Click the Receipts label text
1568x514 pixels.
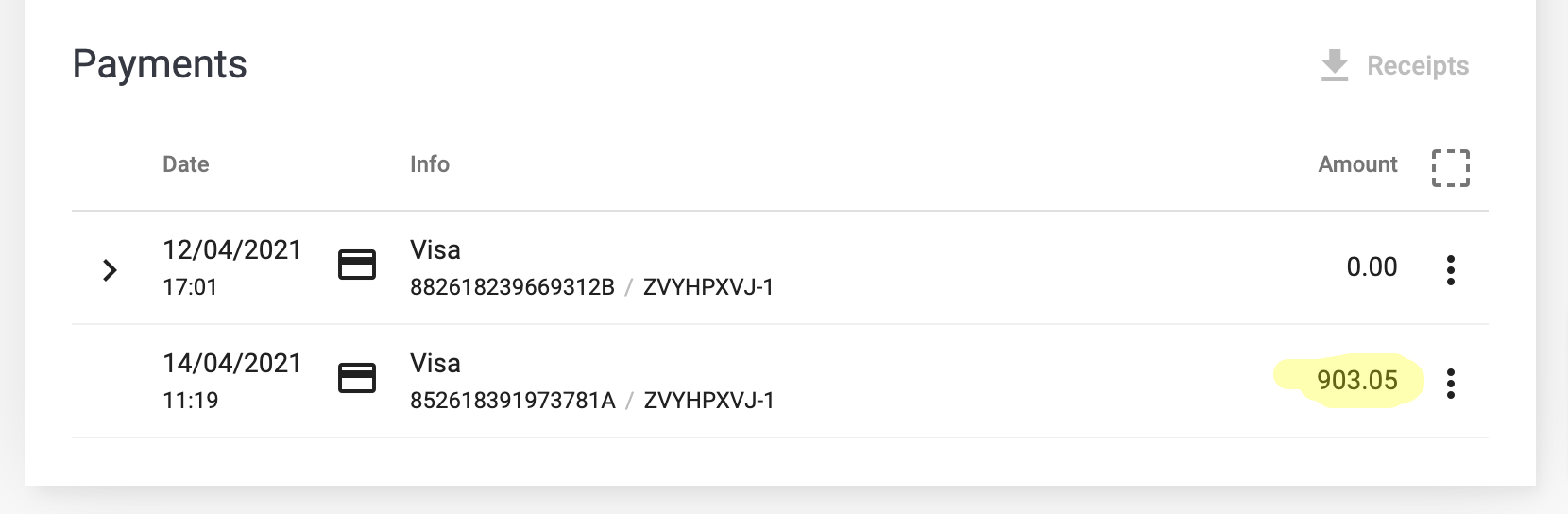click(x=1418, y=65)
